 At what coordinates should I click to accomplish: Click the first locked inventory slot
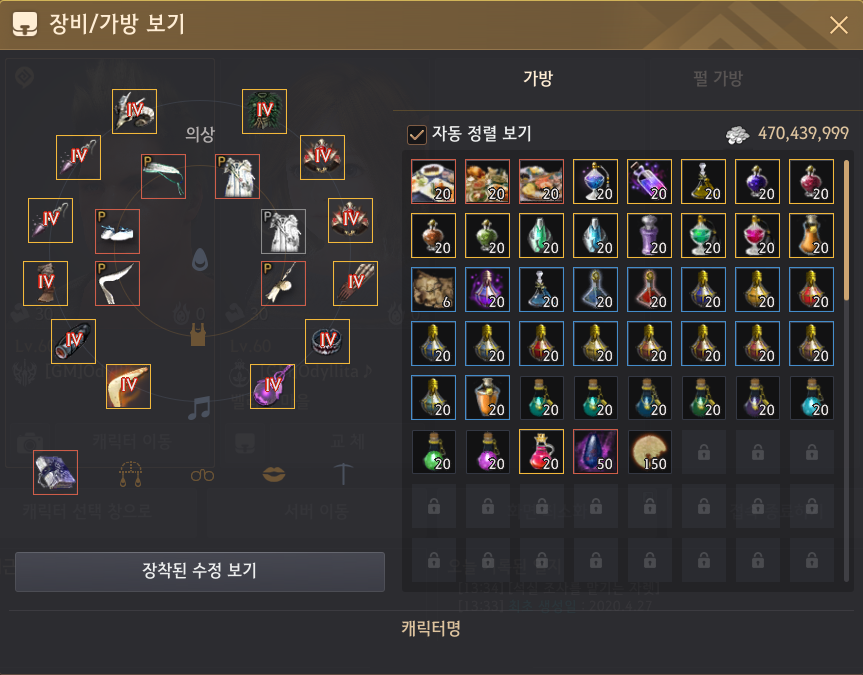click(x=703, y=453)
